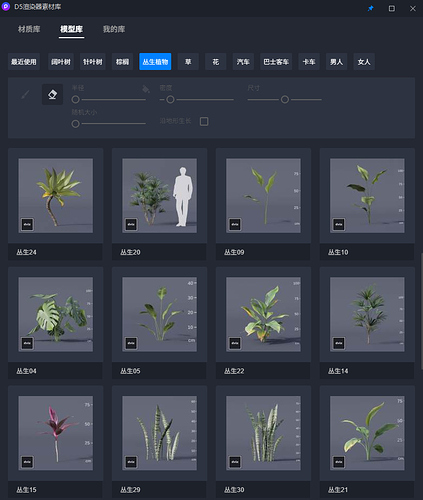Choose the 最近使用 category filter
The image size is (423, 500).
pos(24,62)
